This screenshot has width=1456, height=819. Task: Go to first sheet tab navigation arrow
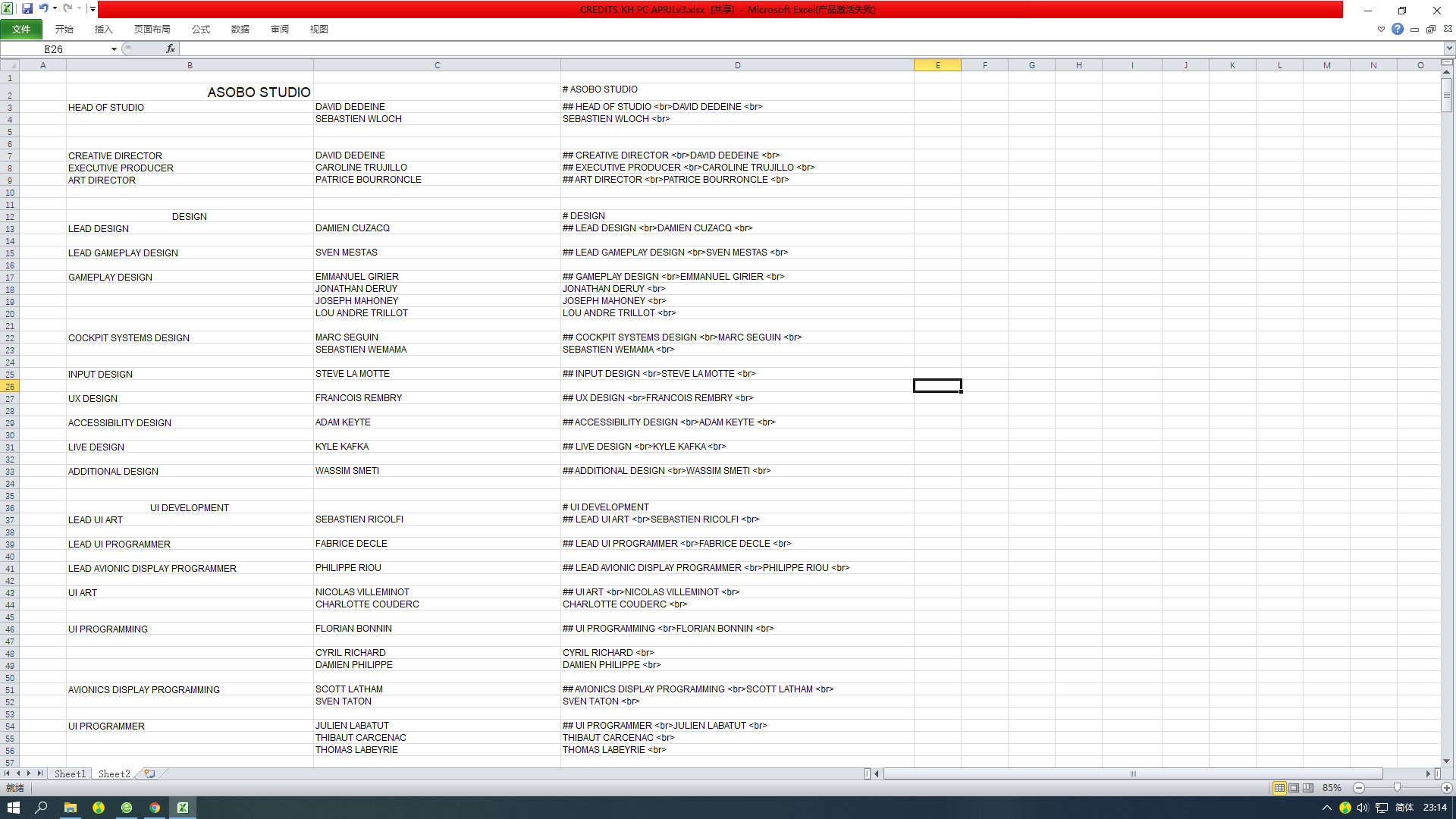point(8,773)
